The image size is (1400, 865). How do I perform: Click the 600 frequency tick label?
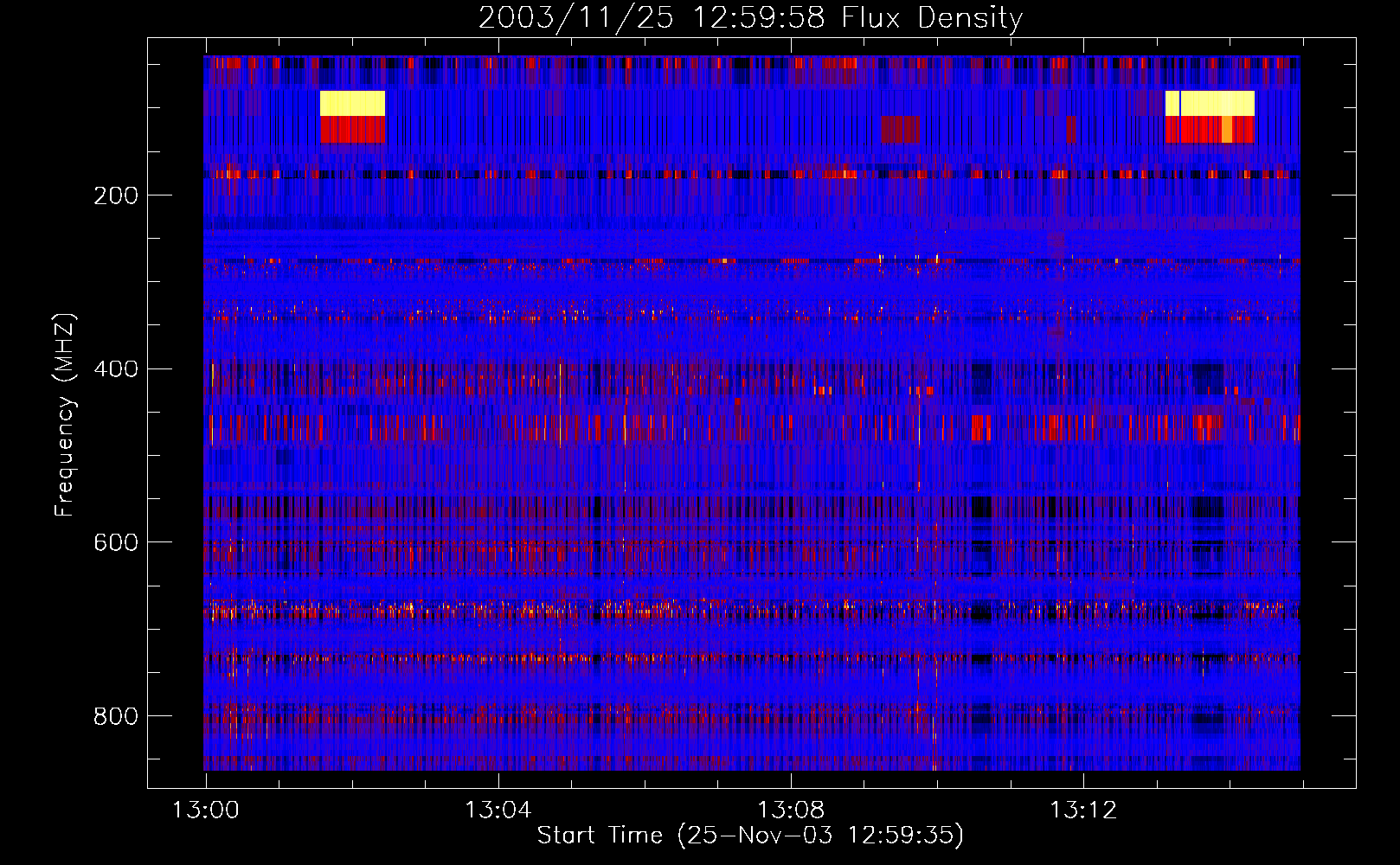click(116, 542)
